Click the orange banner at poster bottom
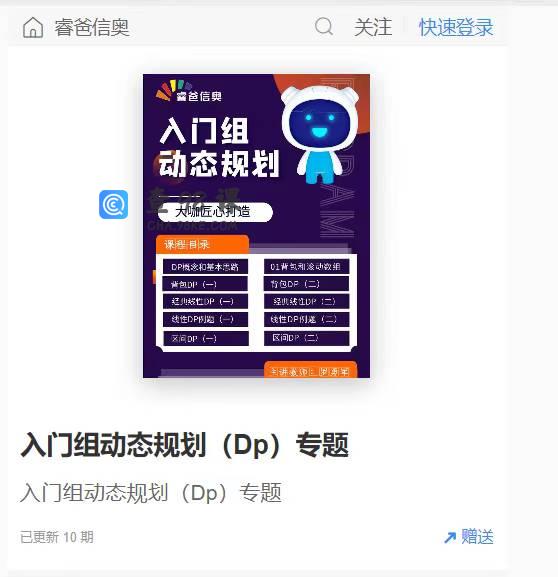This screenshot has width=558, height=577. coord(311,370)
